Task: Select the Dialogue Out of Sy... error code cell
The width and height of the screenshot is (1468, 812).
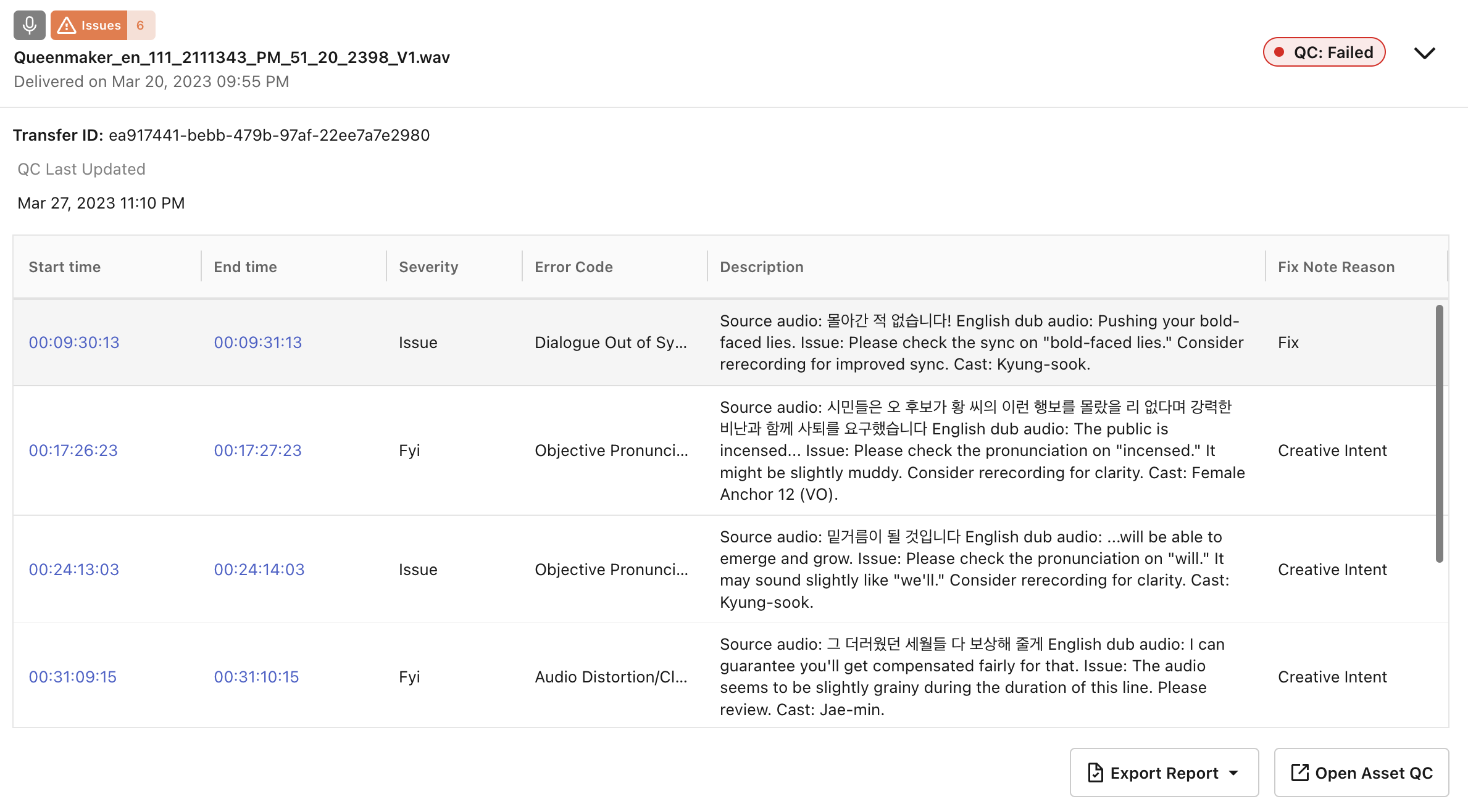Action: (x=611, y=342)
